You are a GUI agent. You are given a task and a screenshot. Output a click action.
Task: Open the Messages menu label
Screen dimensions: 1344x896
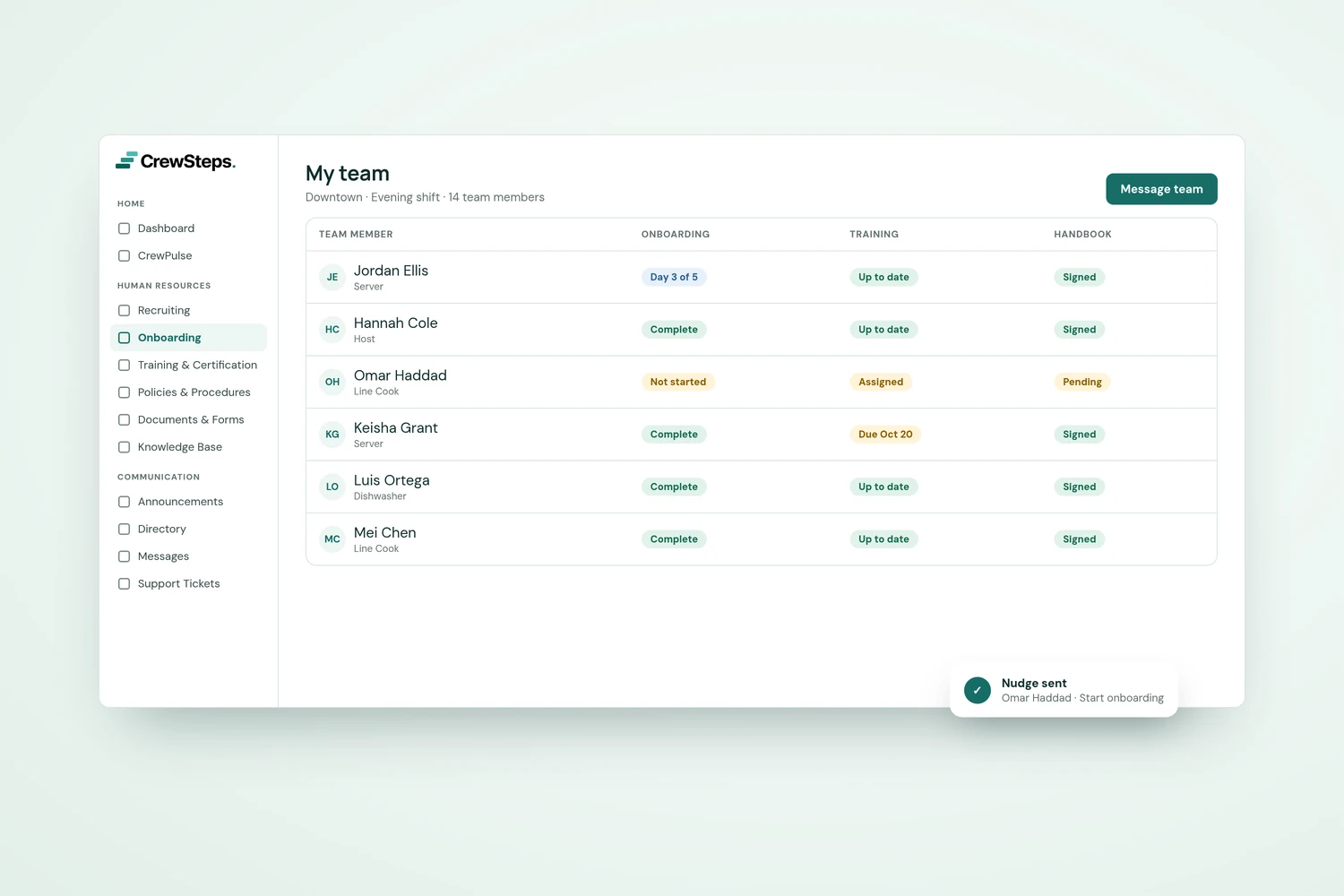tap(163, 556)
